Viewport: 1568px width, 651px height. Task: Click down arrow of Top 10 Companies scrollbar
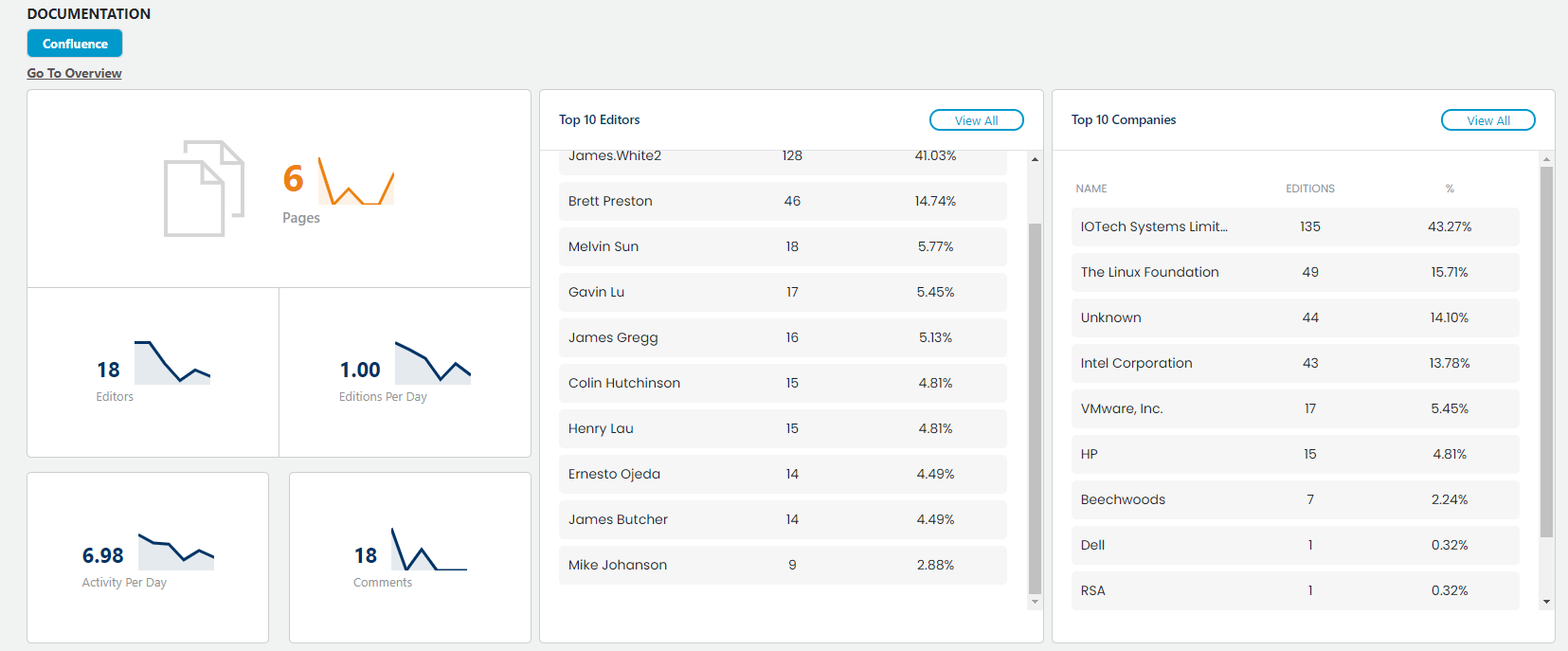[1546, 602]
